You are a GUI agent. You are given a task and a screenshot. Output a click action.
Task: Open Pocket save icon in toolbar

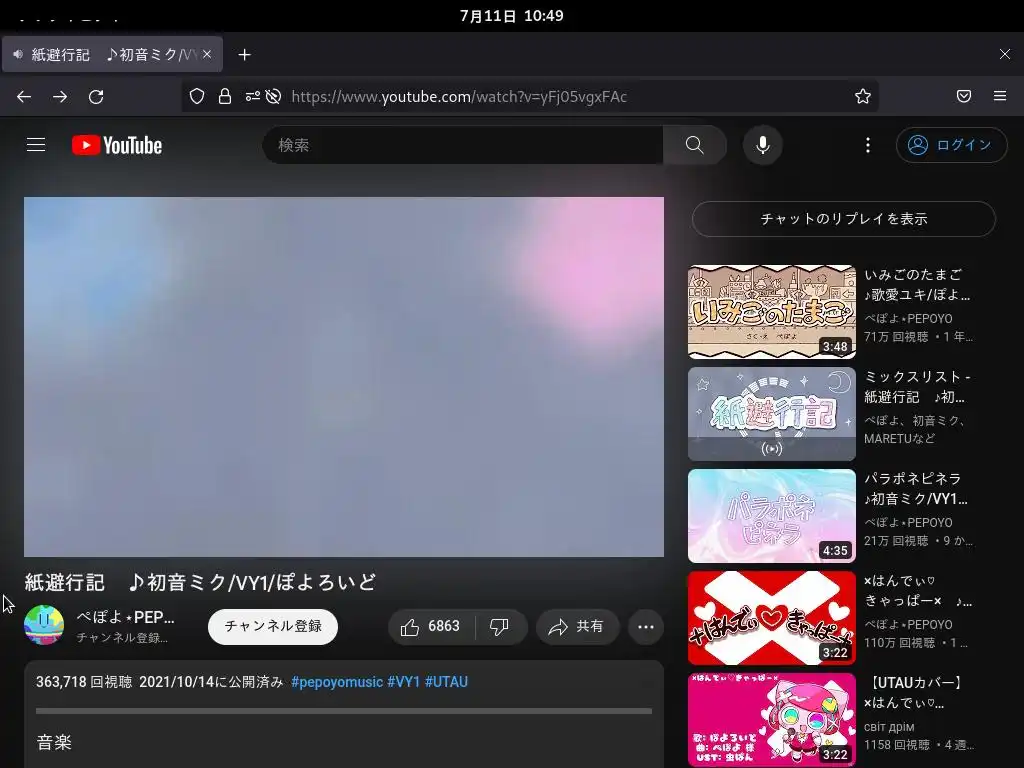coord(964,97)
